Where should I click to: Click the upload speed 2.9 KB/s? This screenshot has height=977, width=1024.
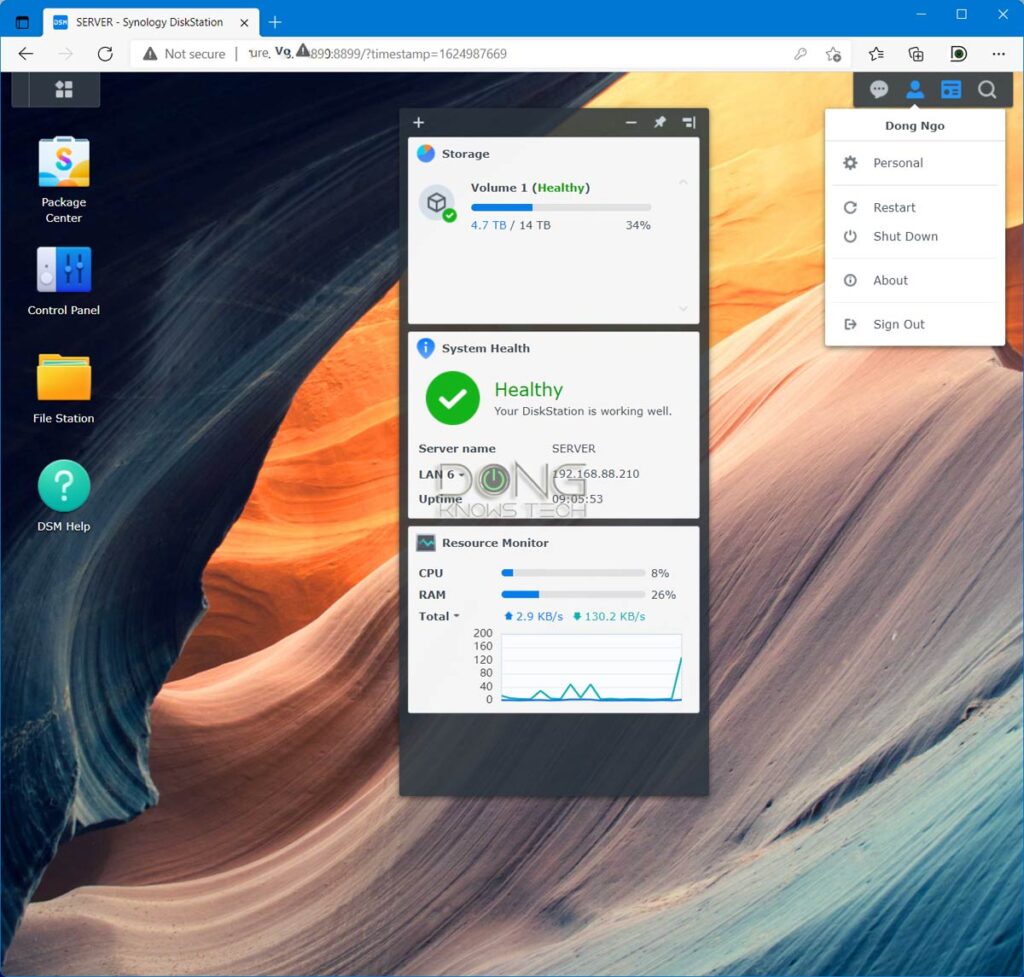point(534,616)
